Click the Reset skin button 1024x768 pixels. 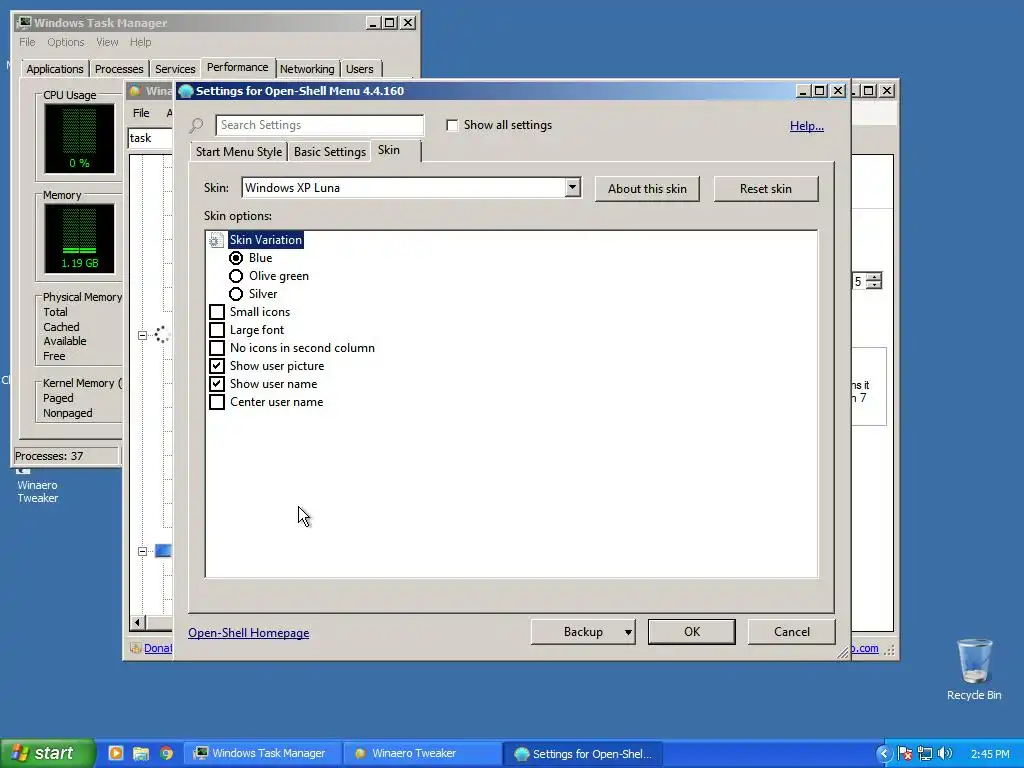coord(765,189)
